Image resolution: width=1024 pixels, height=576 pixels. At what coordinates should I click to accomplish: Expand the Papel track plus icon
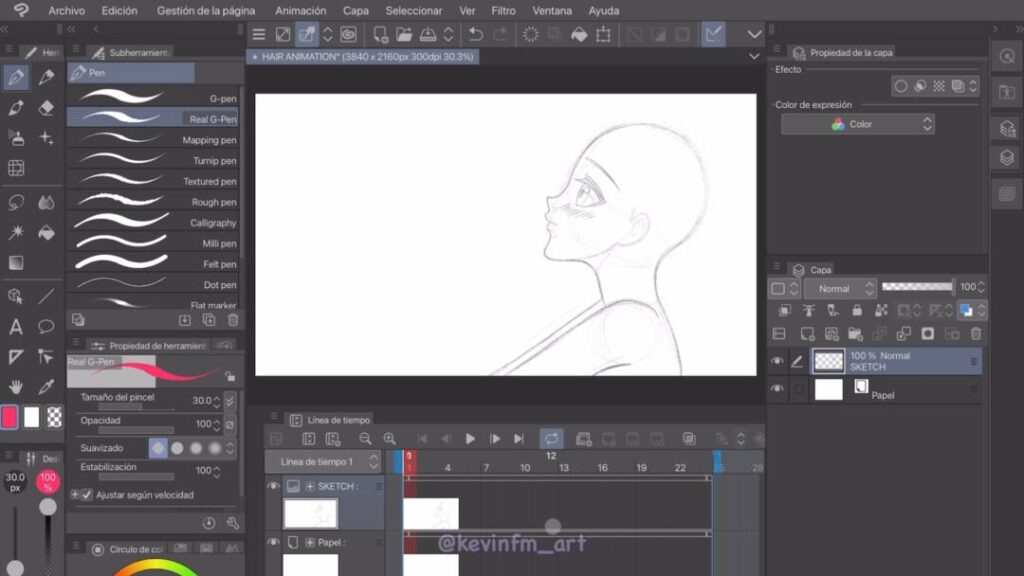310,542
